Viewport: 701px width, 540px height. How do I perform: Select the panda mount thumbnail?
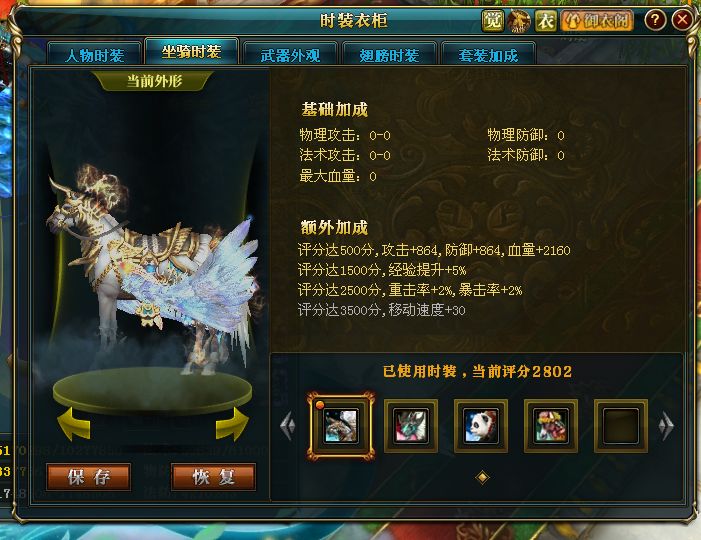[x=481, y=426]
